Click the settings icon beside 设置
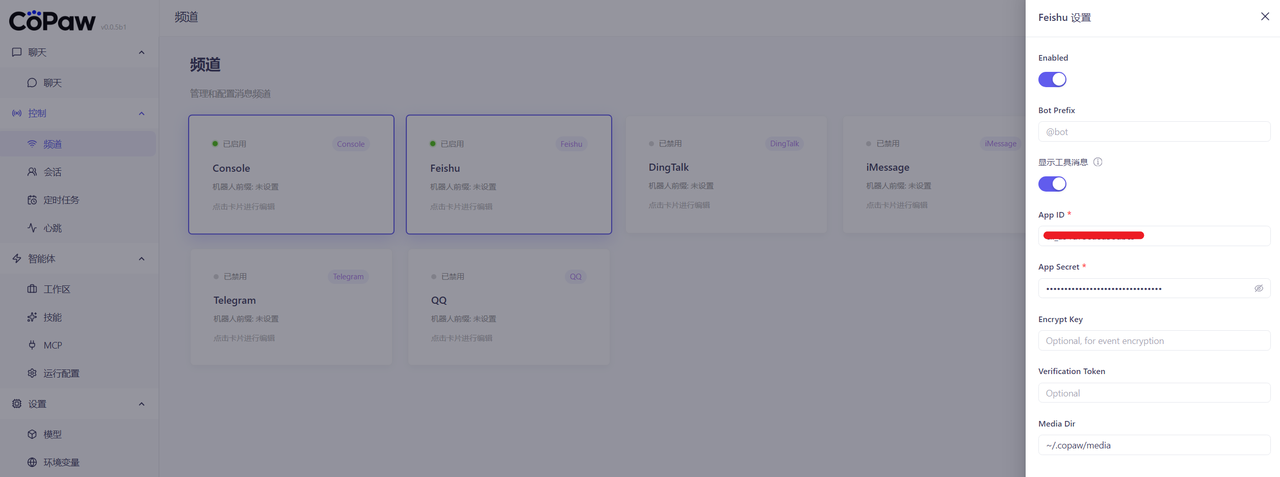 click(17, 404)
